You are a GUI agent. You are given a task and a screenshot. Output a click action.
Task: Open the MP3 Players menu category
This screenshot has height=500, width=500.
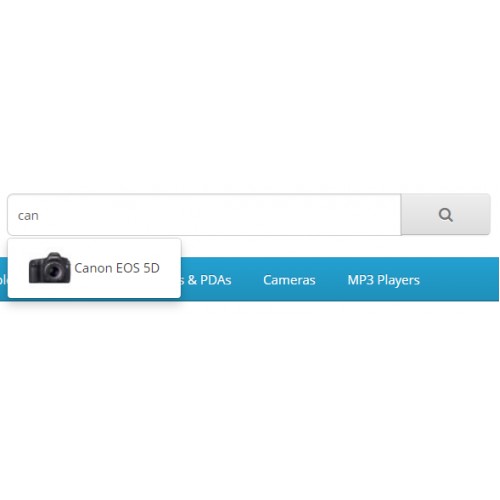[383, 280]
